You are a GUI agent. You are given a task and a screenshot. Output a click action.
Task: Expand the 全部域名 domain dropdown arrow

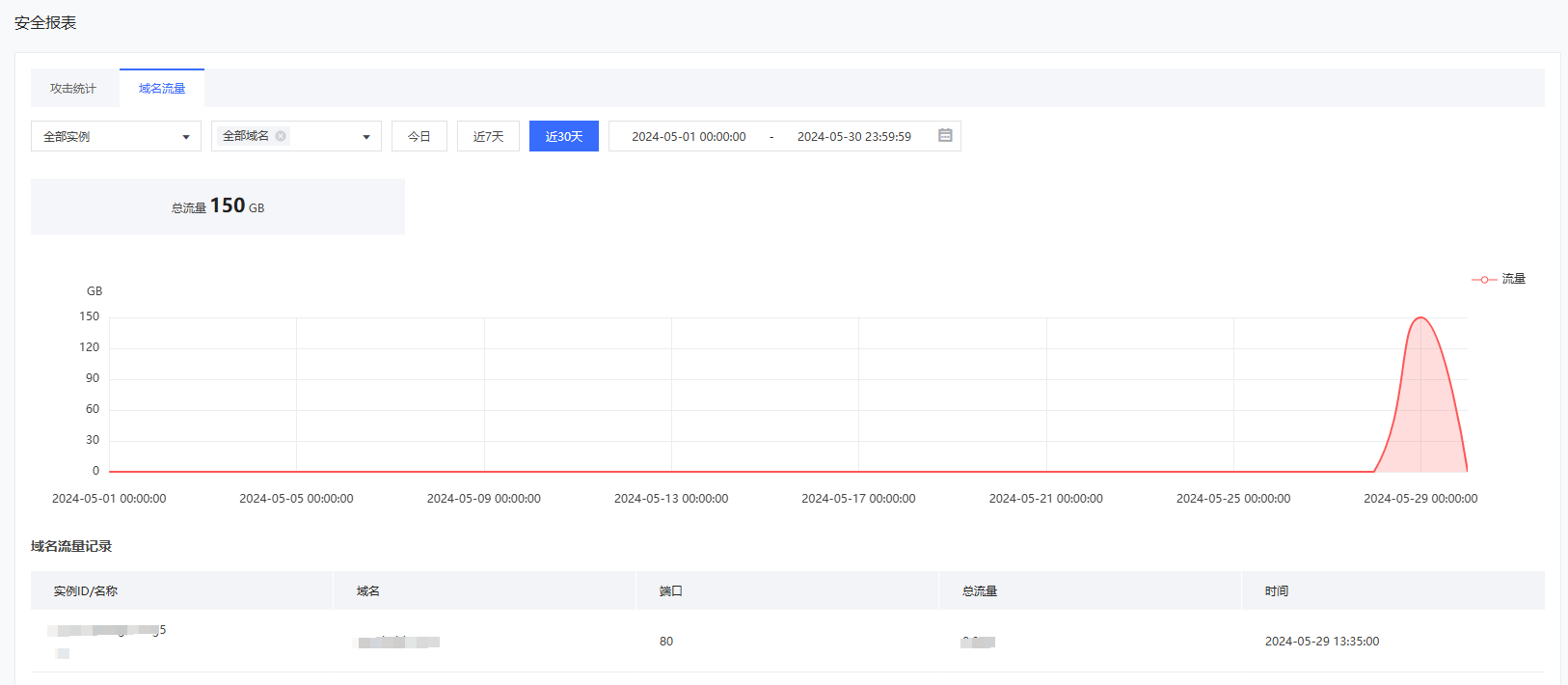pos(366,137)
